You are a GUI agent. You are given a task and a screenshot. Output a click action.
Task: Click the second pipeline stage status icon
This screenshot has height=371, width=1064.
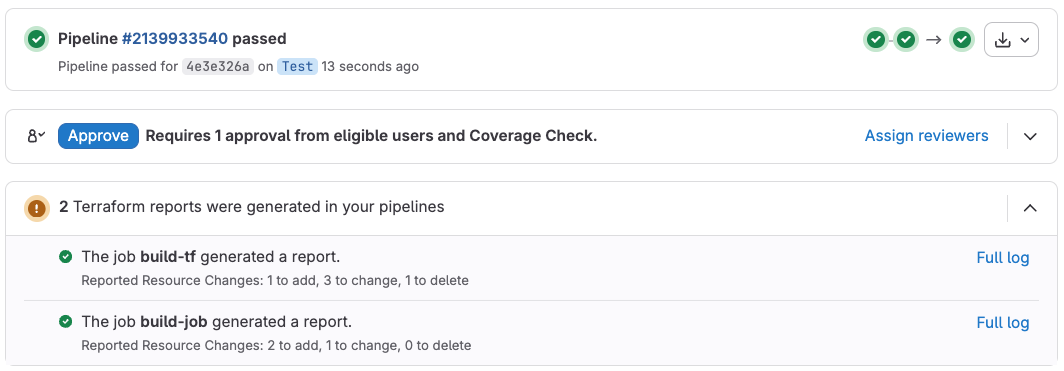pyautogui.click(x=906, y=40)
